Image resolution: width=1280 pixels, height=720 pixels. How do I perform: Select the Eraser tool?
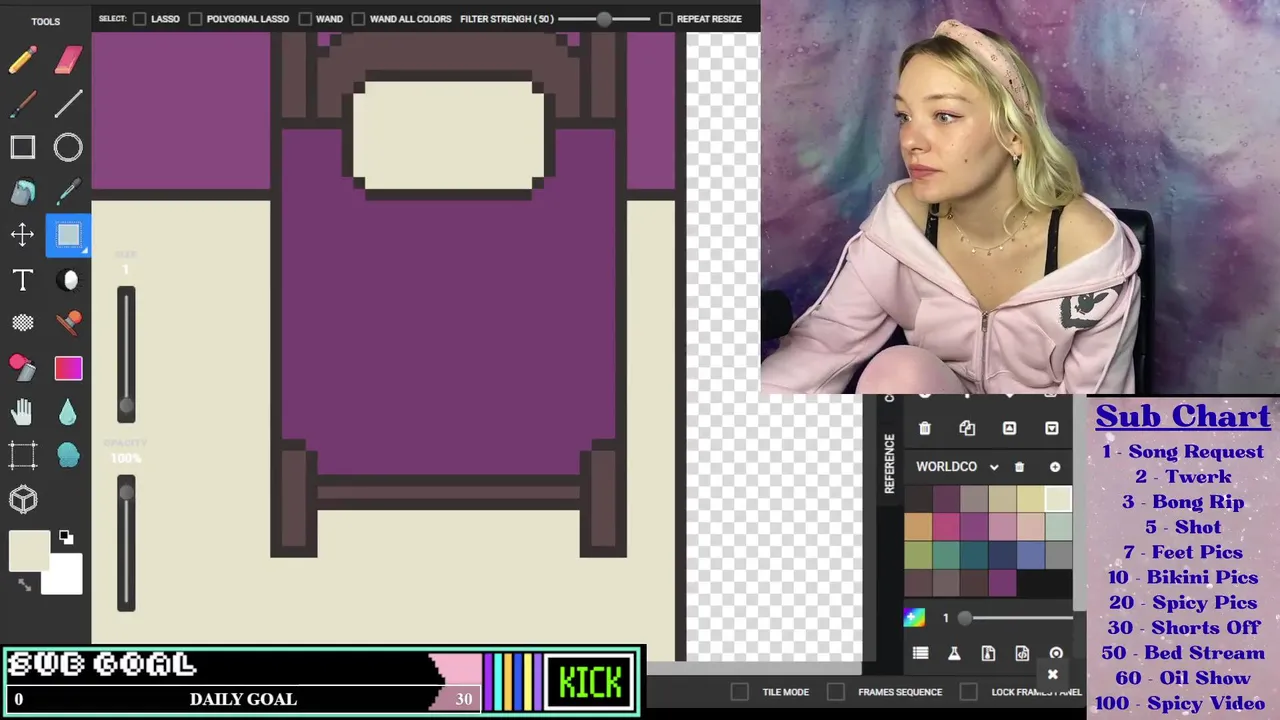68,60
